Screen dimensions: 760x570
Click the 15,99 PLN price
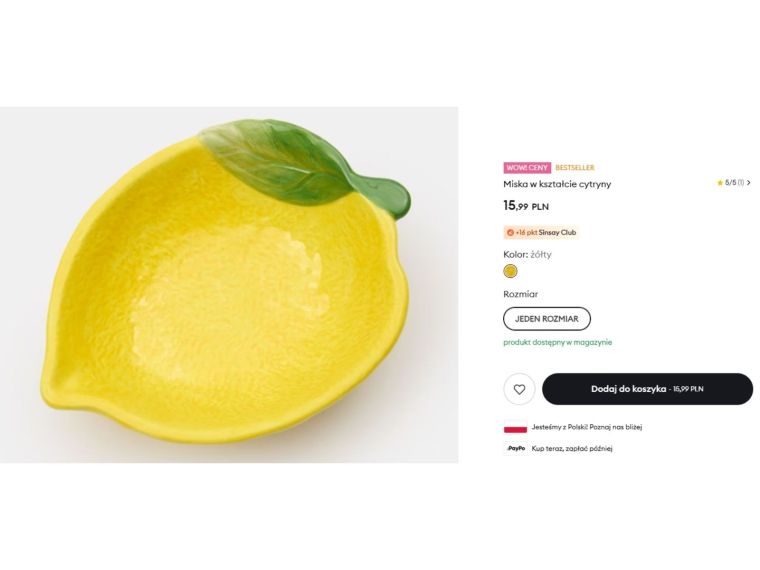526,206
